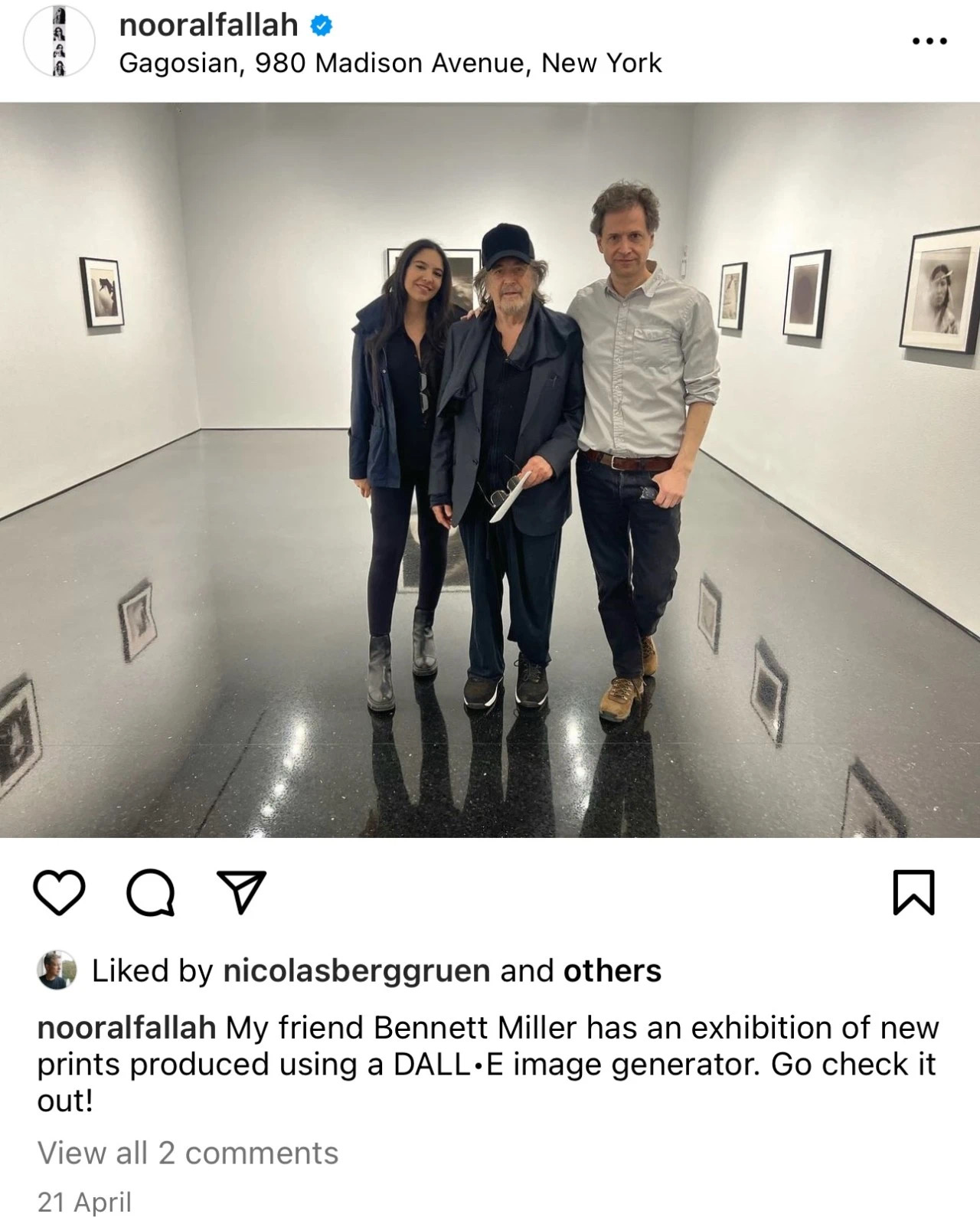View others who liked the post
The height and width of the screenshot is (1217, 980).
(x=612, y=970)
